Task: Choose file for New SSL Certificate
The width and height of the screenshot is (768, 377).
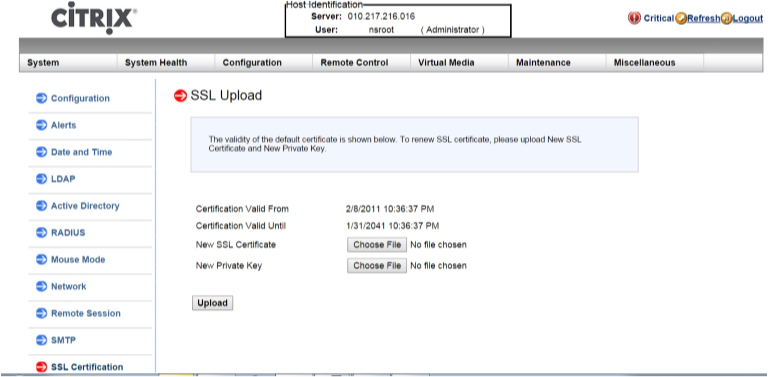Action: click(x=377, y=244)
